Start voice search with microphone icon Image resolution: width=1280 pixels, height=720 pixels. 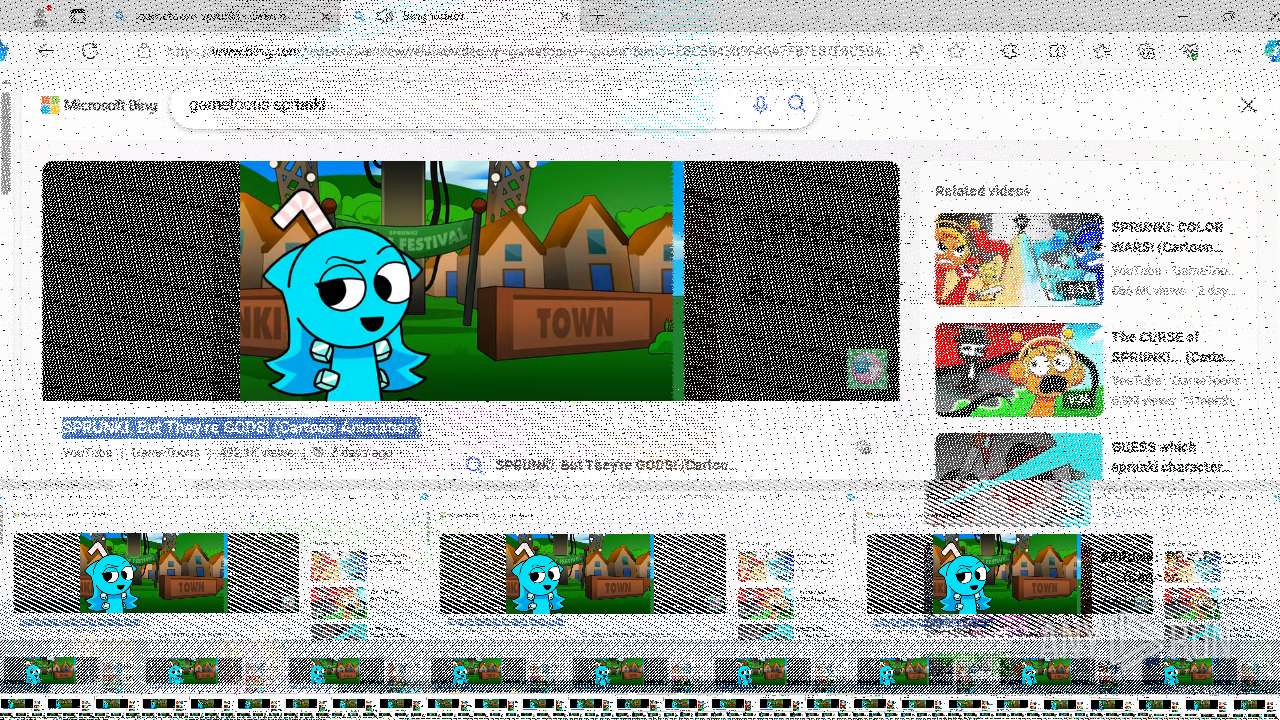point(761,105)
